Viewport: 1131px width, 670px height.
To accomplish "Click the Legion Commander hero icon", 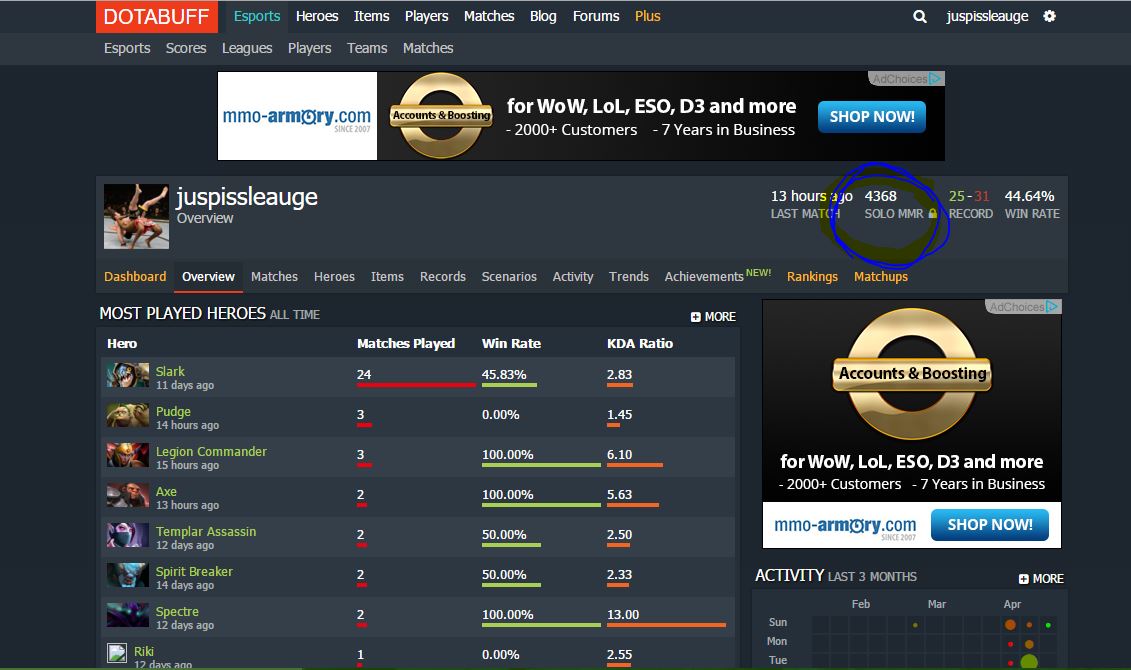I will [x=128, y=455].
